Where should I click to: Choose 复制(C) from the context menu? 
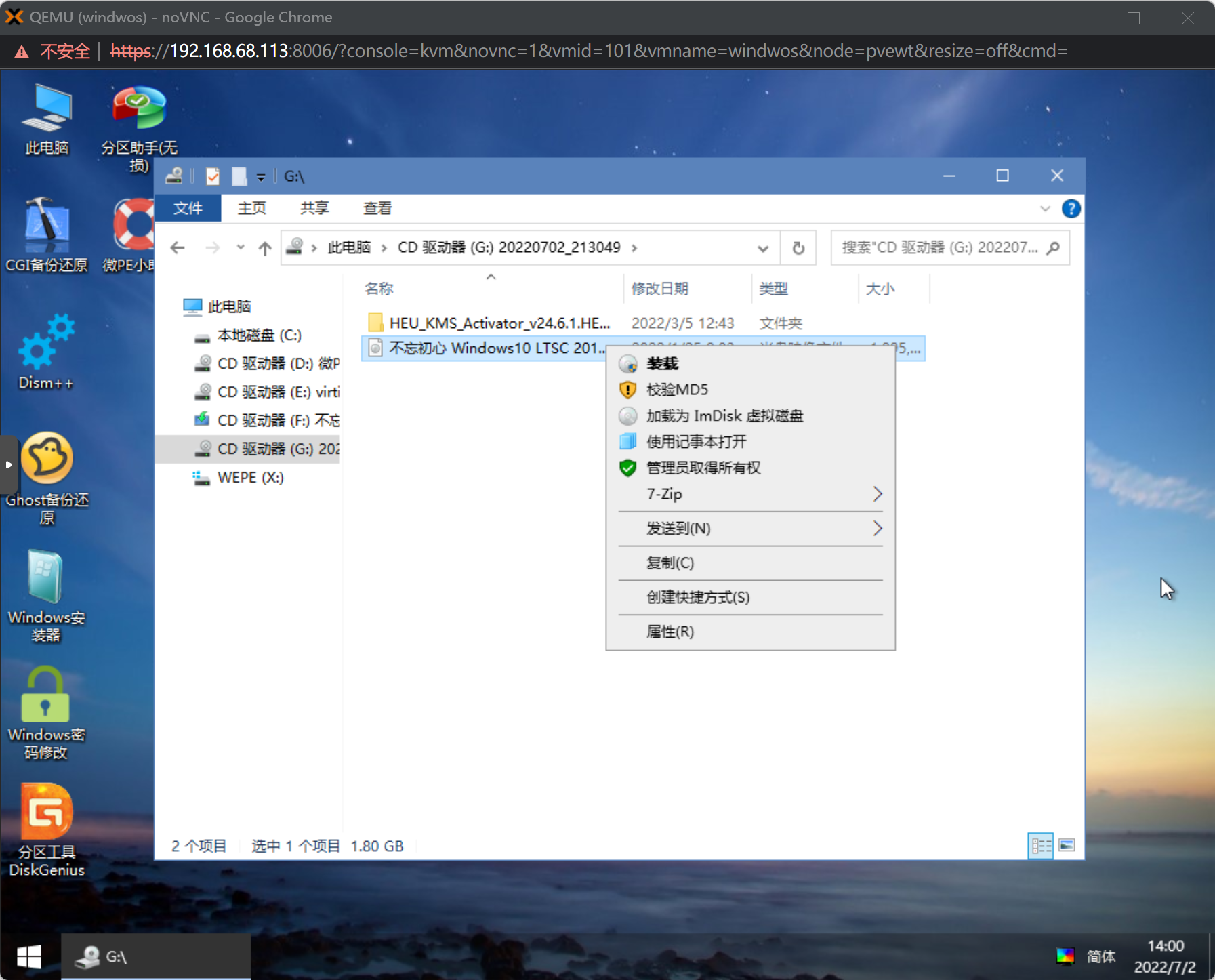tap(750, 563)
